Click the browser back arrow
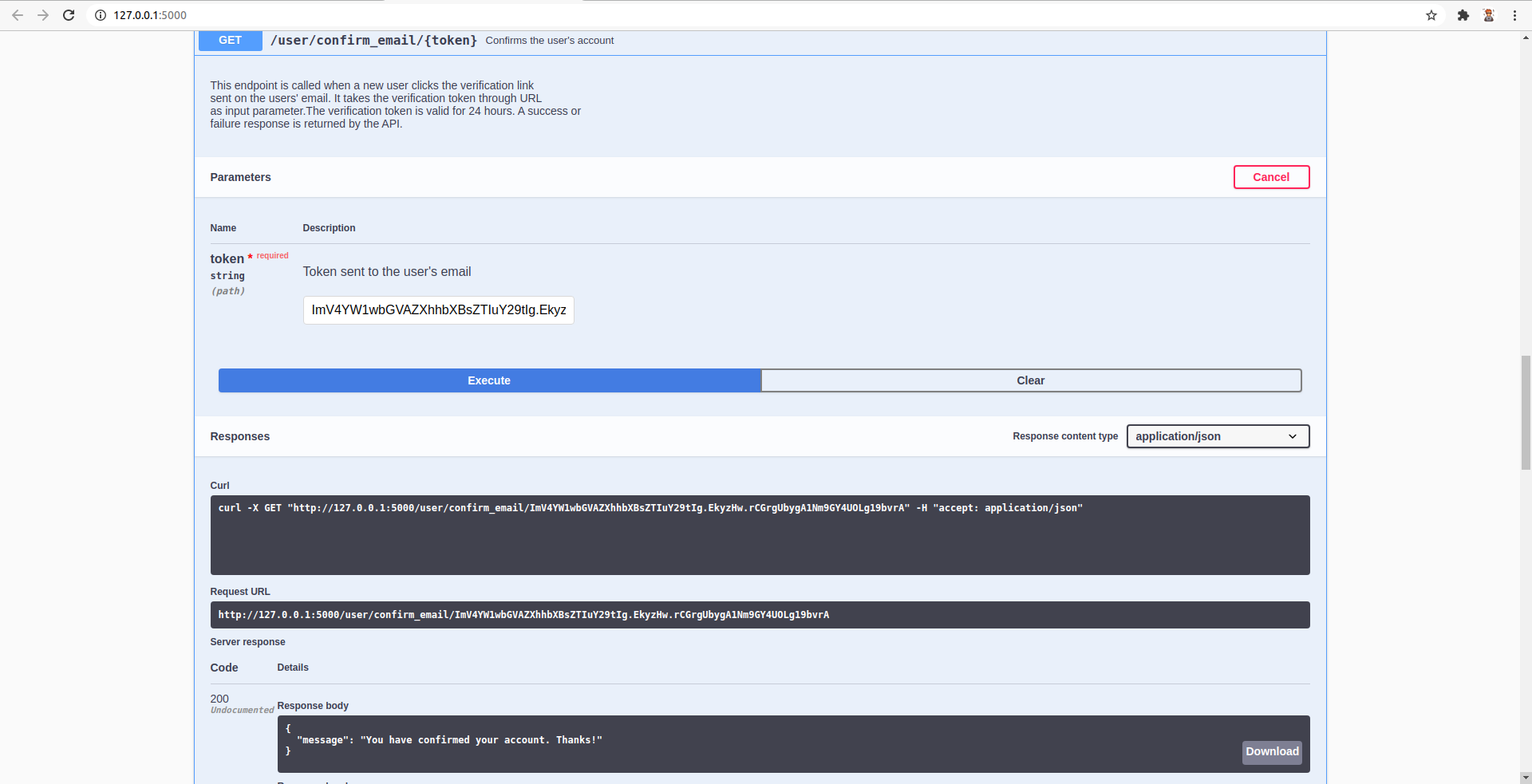This screenshot has width=1532, height=784. click(18, 15)
